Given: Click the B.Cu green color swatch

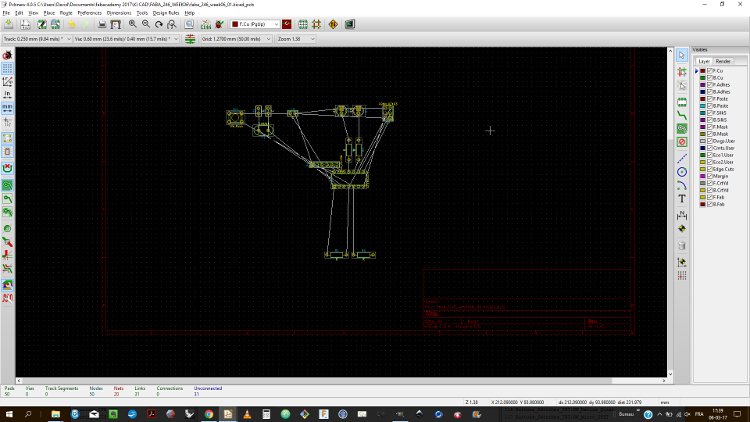Looking at the screenshot, I should tap(703, 78).
